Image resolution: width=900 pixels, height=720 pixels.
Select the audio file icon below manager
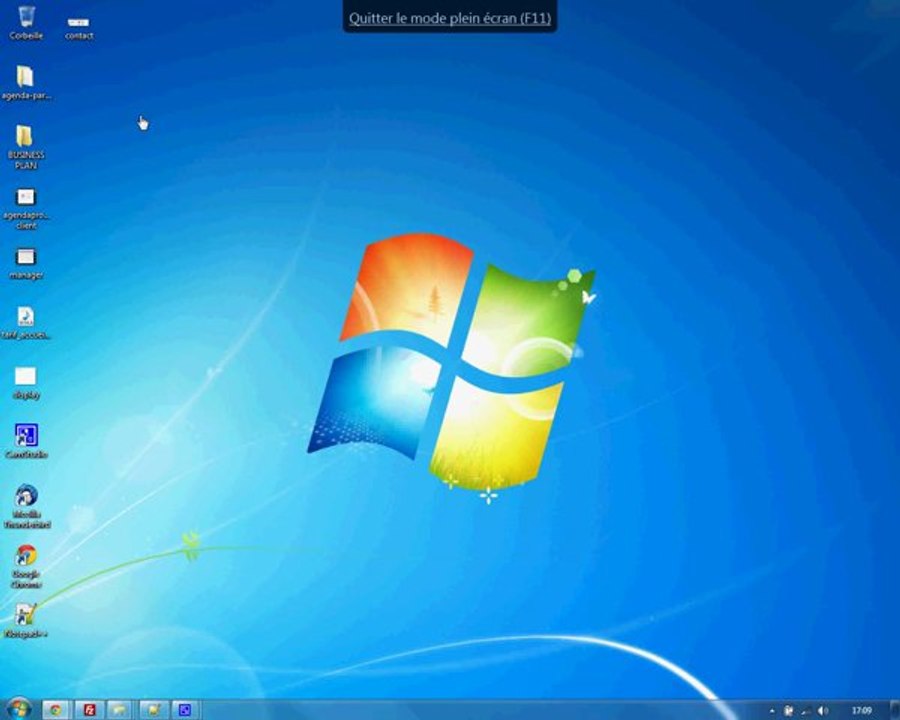[x=26, y=322]
